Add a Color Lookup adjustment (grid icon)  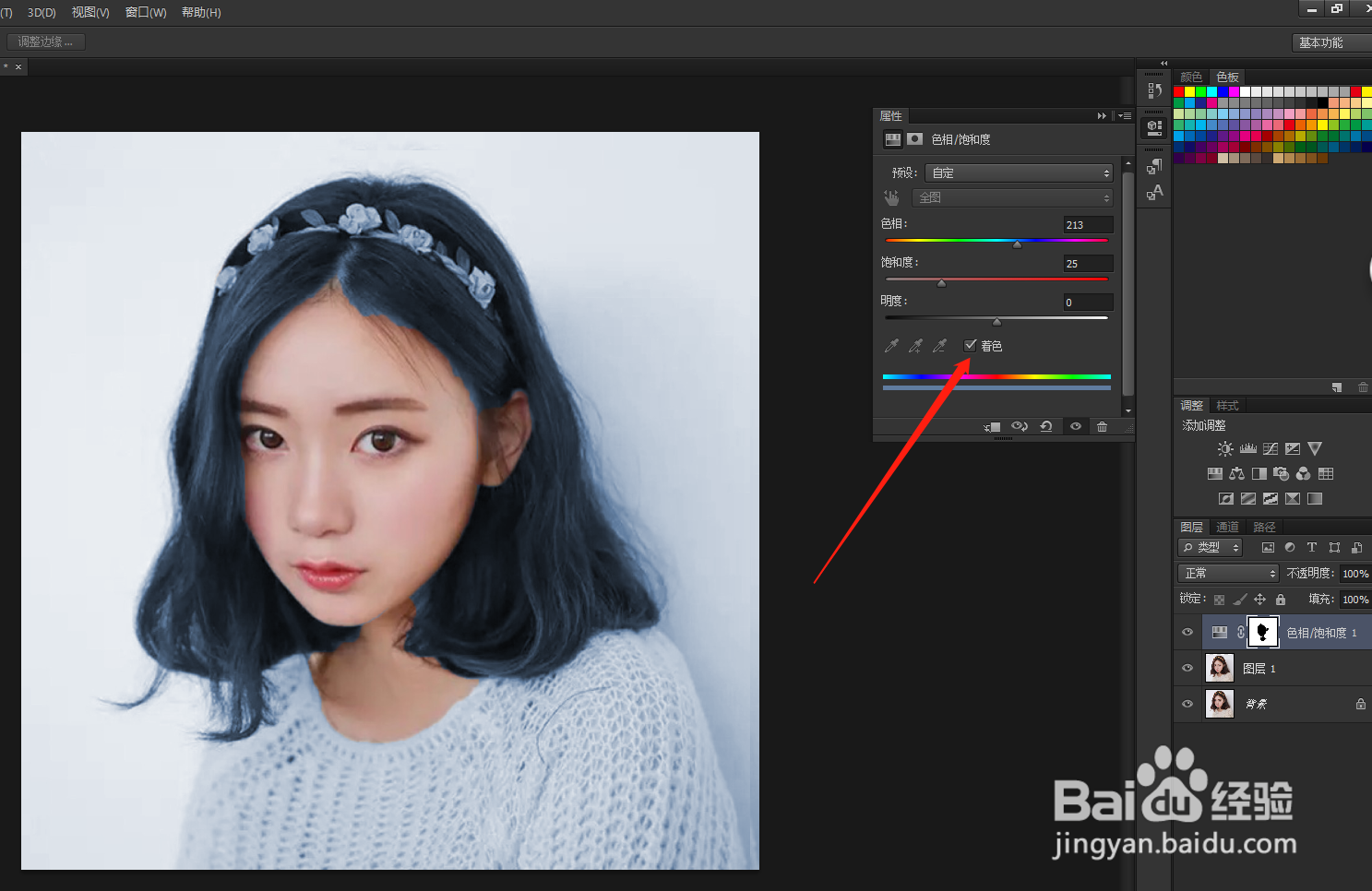tap(1326, 474)
